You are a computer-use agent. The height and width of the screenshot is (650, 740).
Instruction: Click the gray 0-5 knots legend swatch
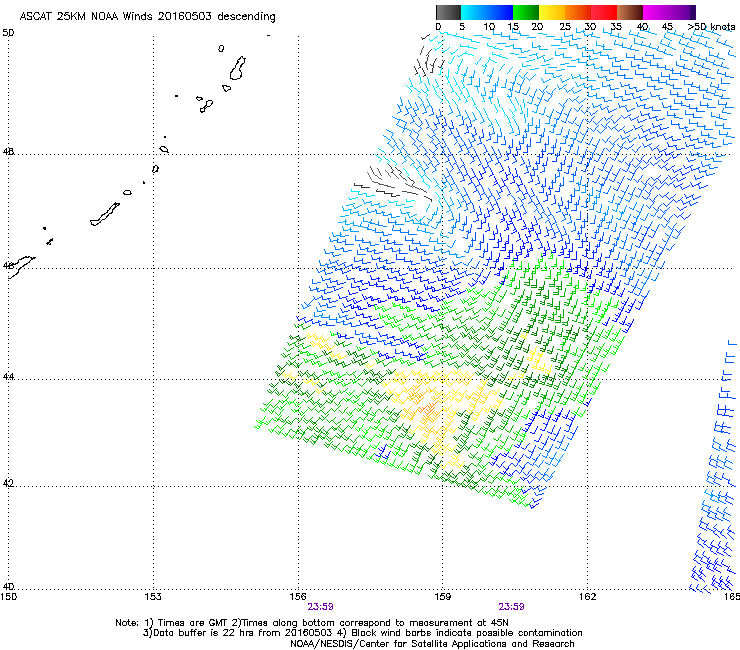point(448,12)
